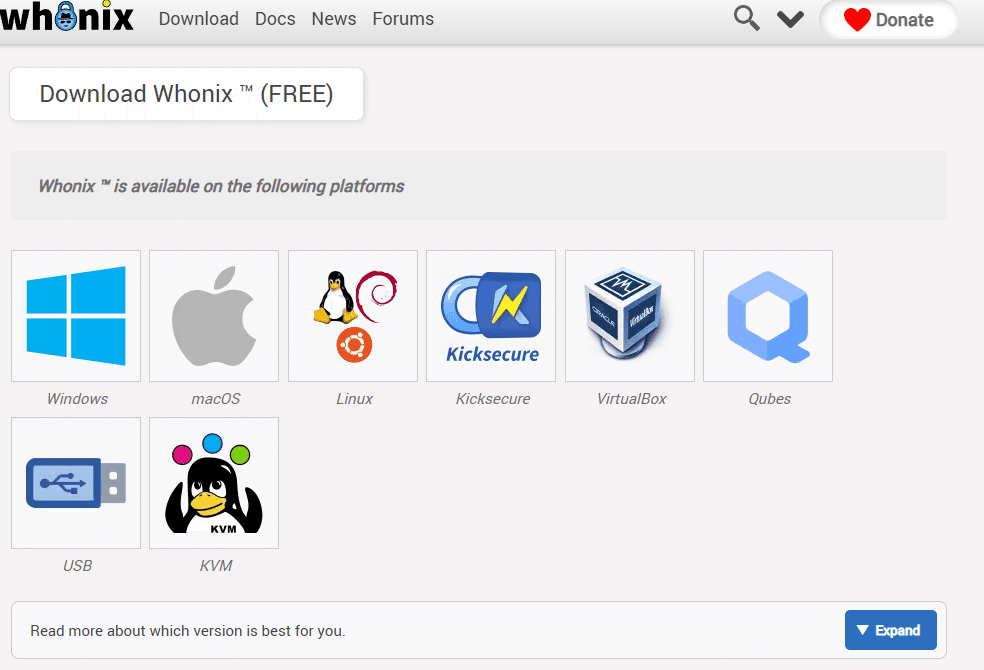
Task: Click the USB caption link
Action: point(77,565)
